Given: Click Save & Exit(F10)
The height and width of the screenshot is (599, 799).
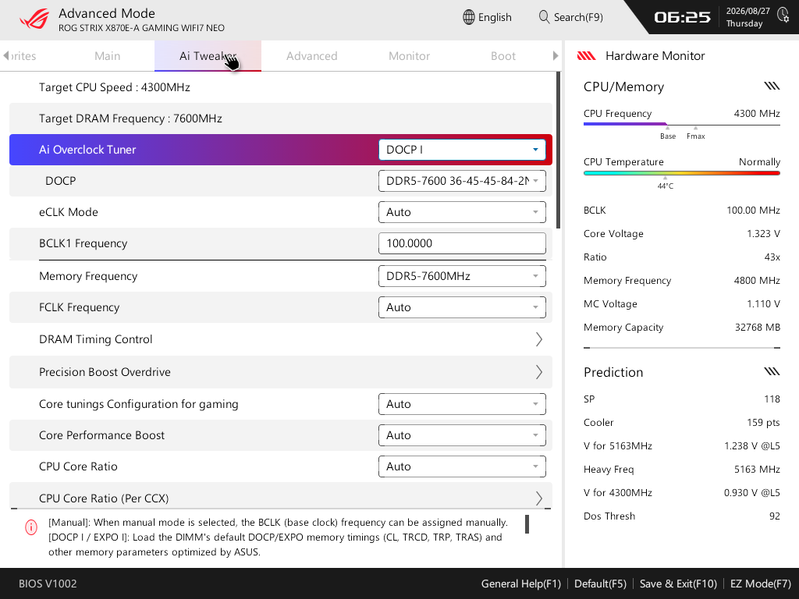Looking at the screenshot, I should pyautogui.click(x=678, y=584).
